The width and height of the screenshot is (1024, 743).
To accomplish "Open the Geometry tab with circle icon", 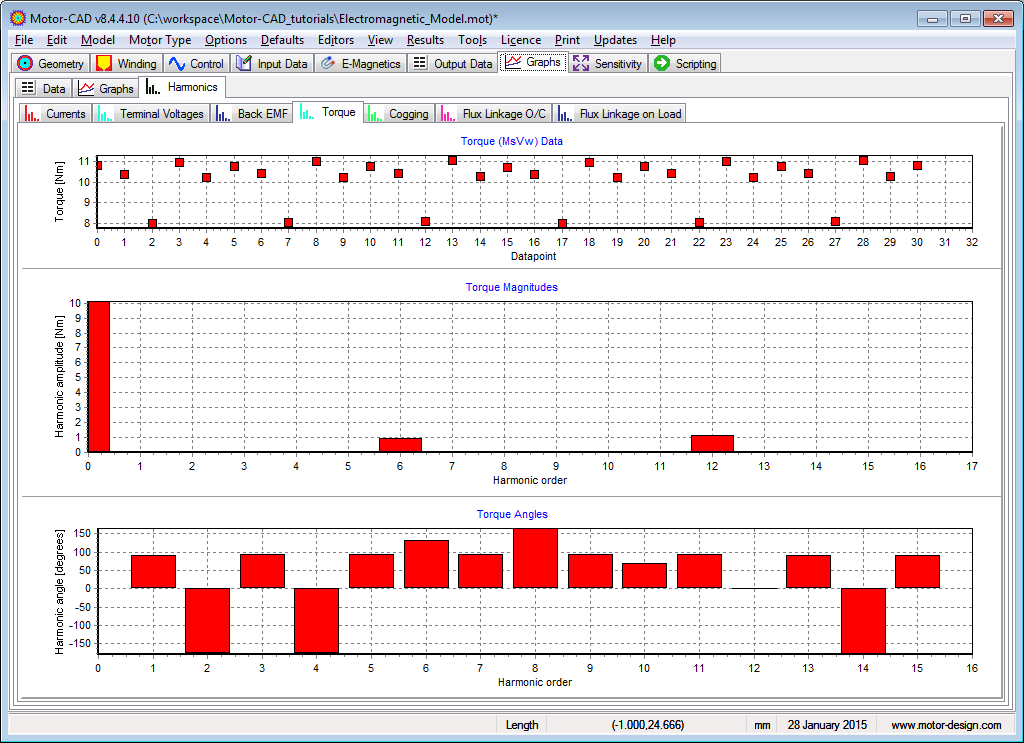I will (51, 64).
